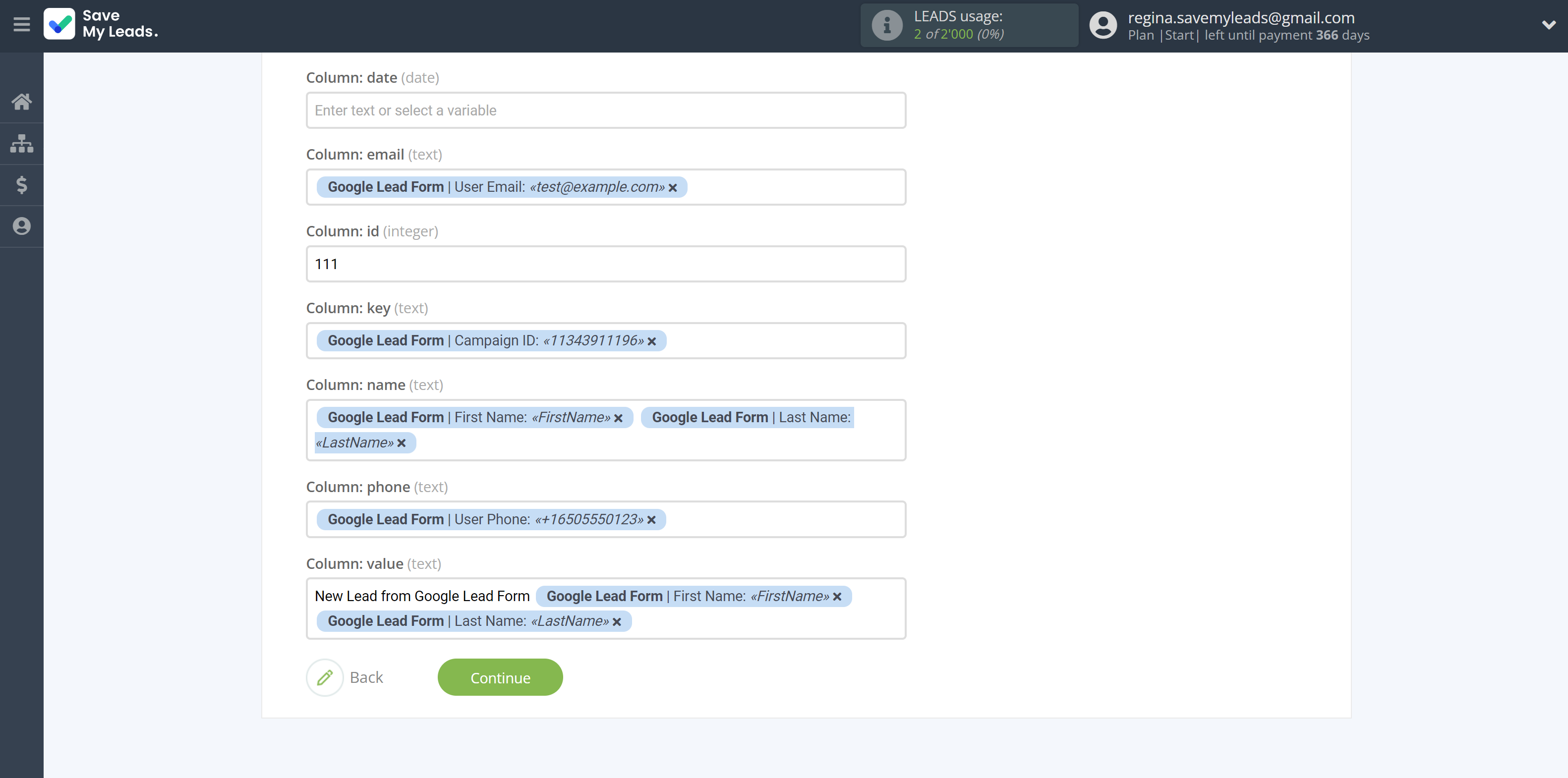Remove Last Name tag in value column
Viewport: 1568px width, 778px height.
click(x=617, y=622)
